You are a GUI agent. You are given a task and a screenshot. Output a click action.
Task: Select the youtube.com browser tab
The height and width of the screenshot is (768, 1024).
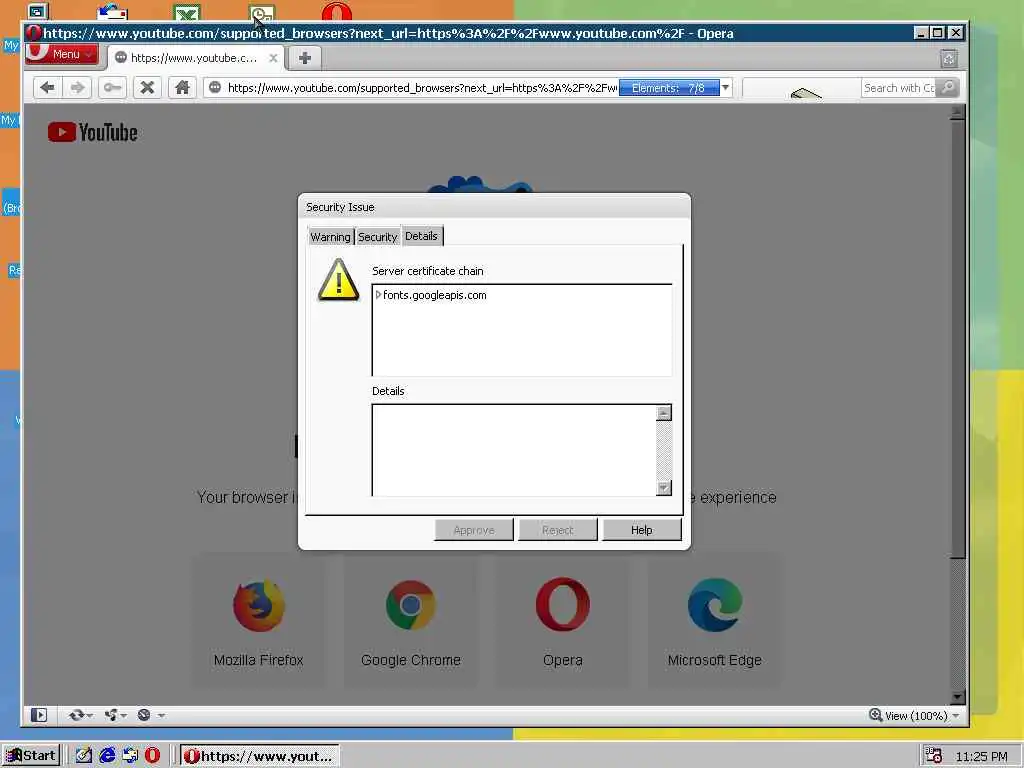click(195, 58)
